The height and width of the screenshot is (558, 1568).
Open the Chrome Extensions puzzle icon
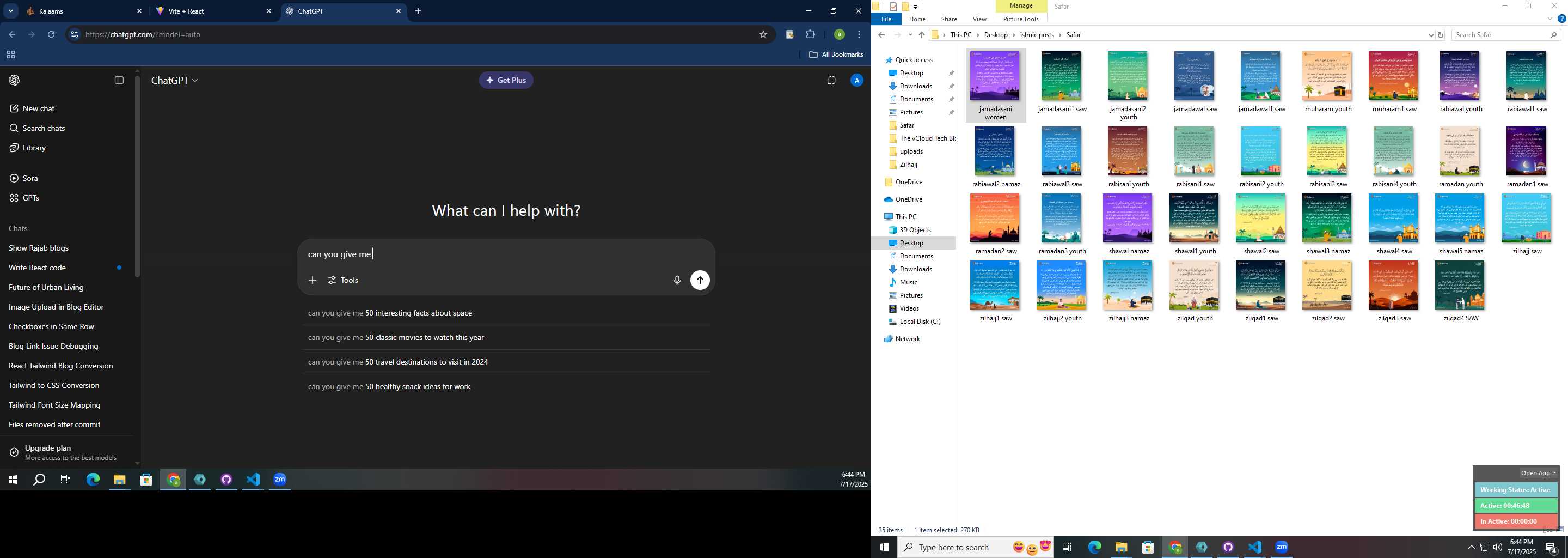(810, 35)
